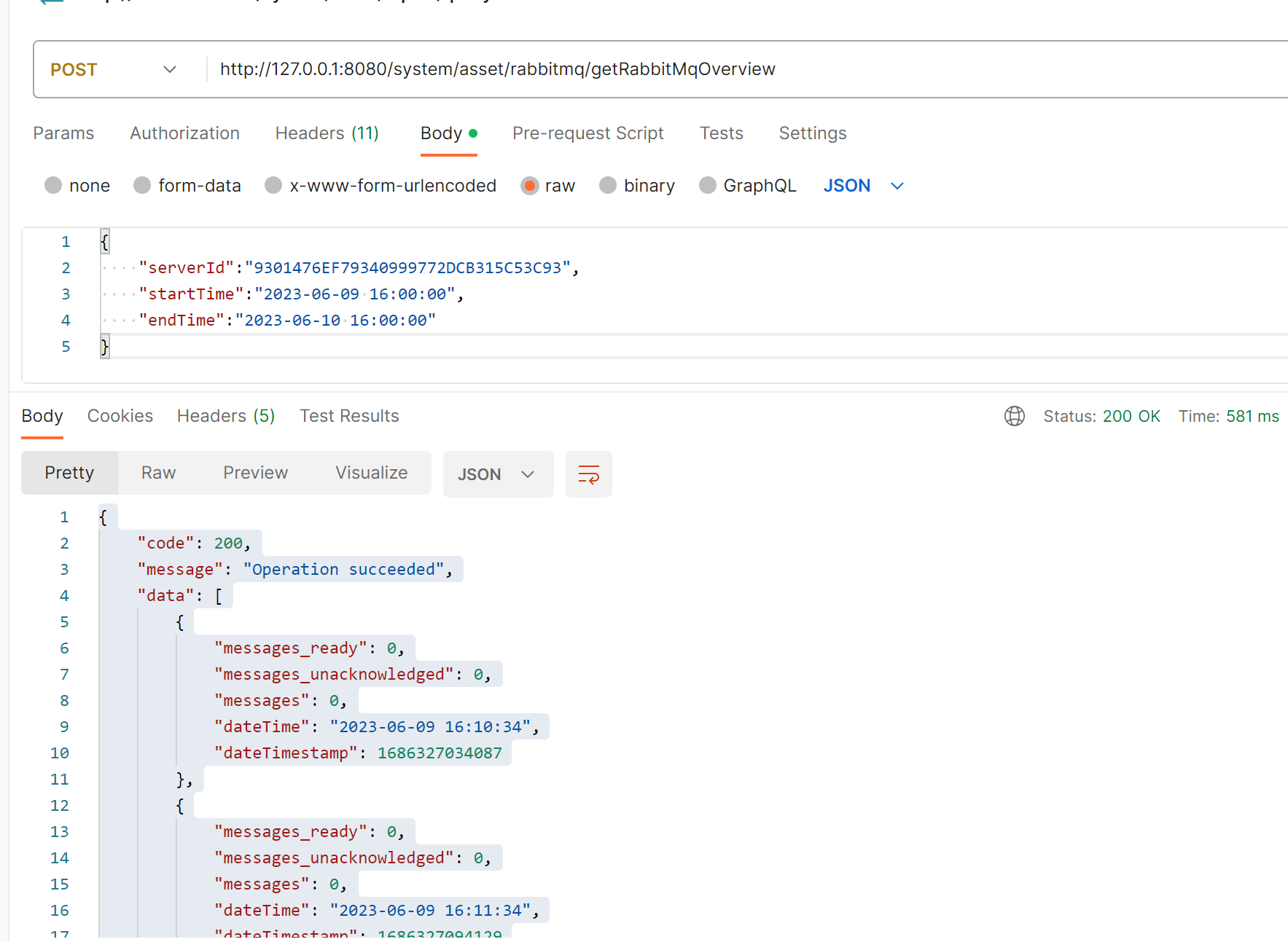Click the request URL input field
The height and width of the screenshot is (942, 1288).
[656, 69]
